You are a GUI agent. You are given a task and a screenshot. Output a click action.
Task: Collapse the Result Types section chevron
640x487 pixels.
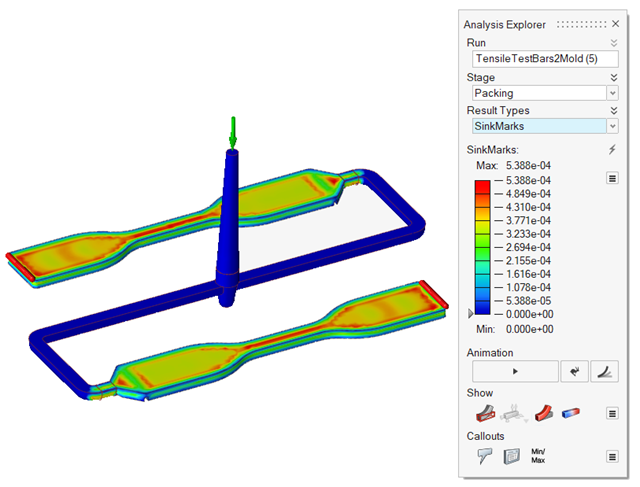click(613, 110)
